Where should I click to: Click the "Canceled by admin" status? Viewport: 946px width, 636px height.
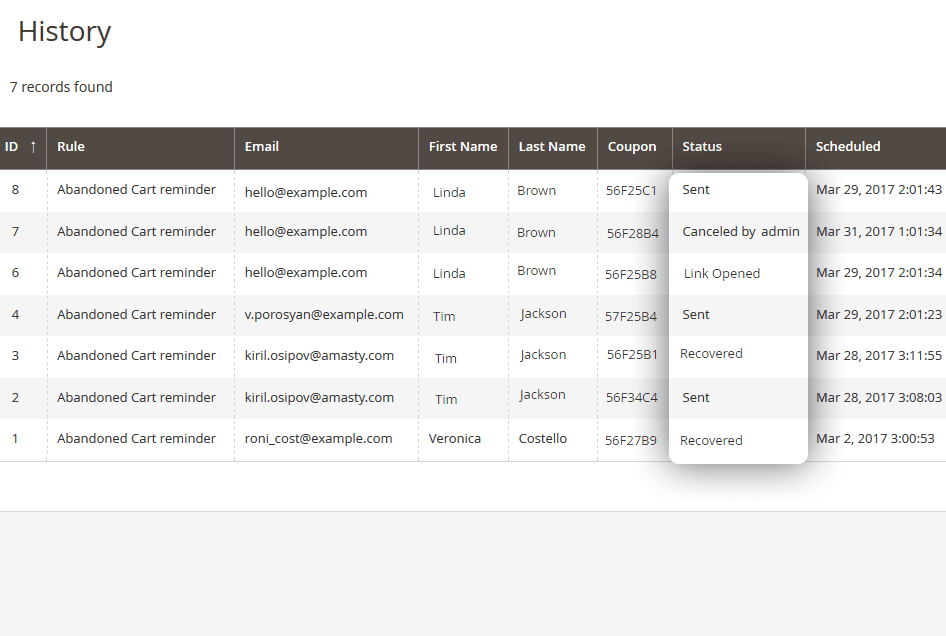click(741, 232)
